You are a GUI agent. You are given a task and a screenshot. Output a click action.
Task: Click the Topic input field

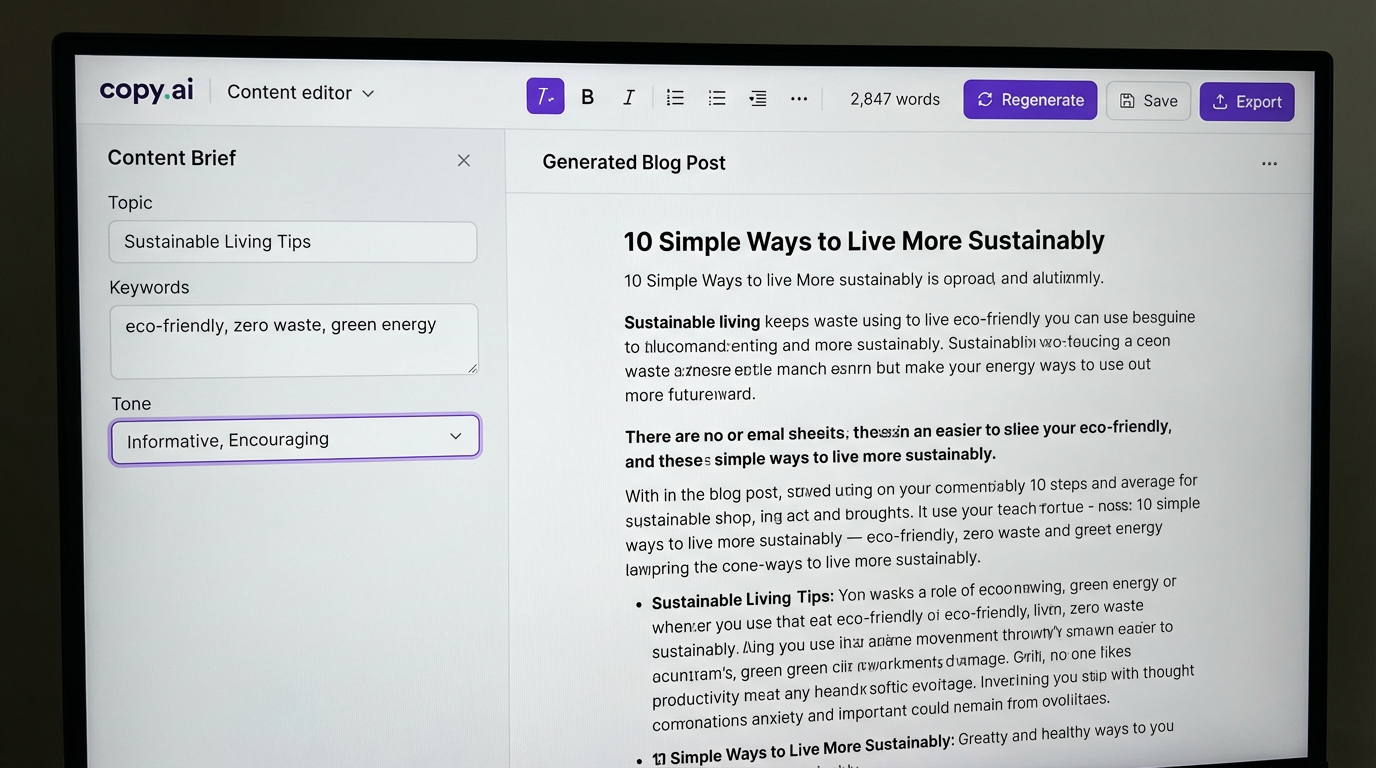292,242
